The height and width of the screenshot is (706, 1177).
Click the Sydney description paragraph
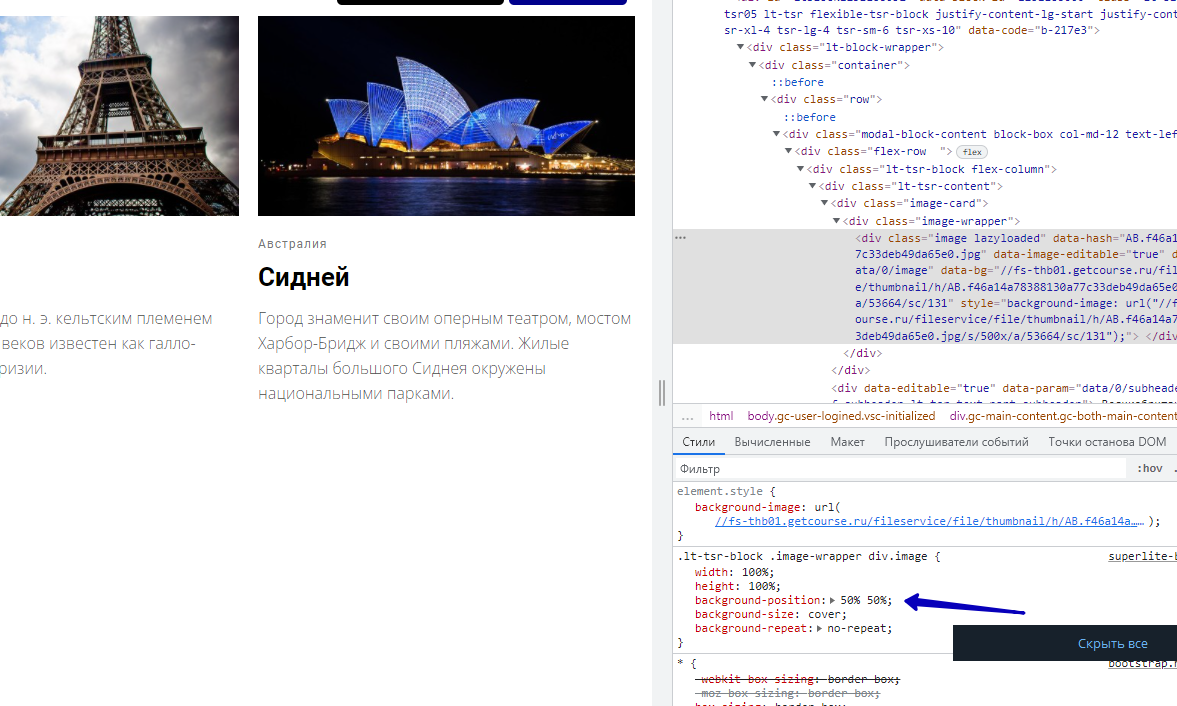[444, 356]
